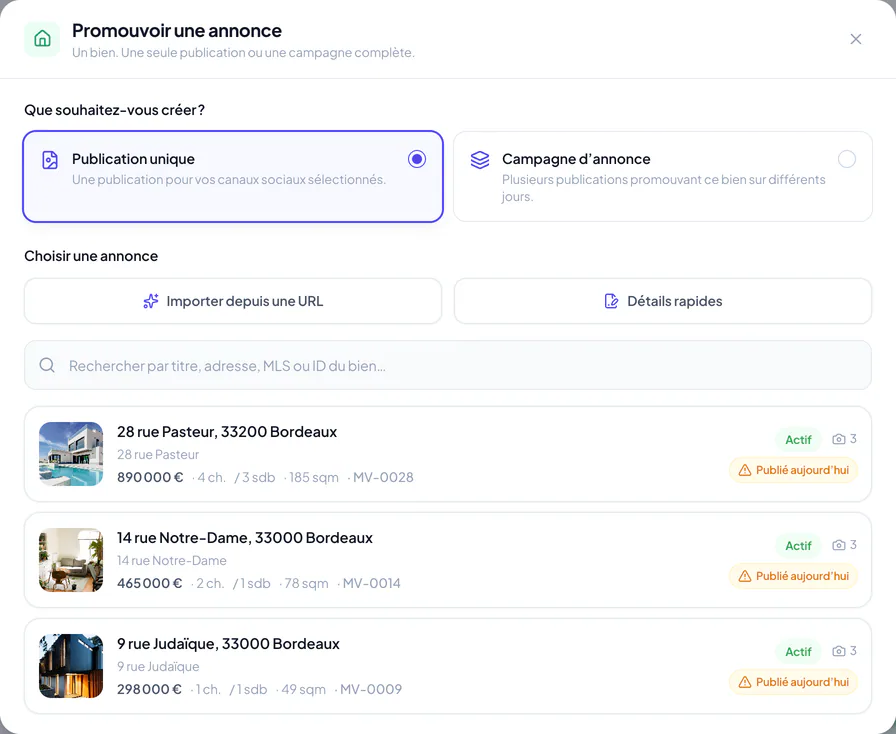Close the Promouvoir une annonce dialog
Screen dimensions: 896x734
[x=855, y=39]
